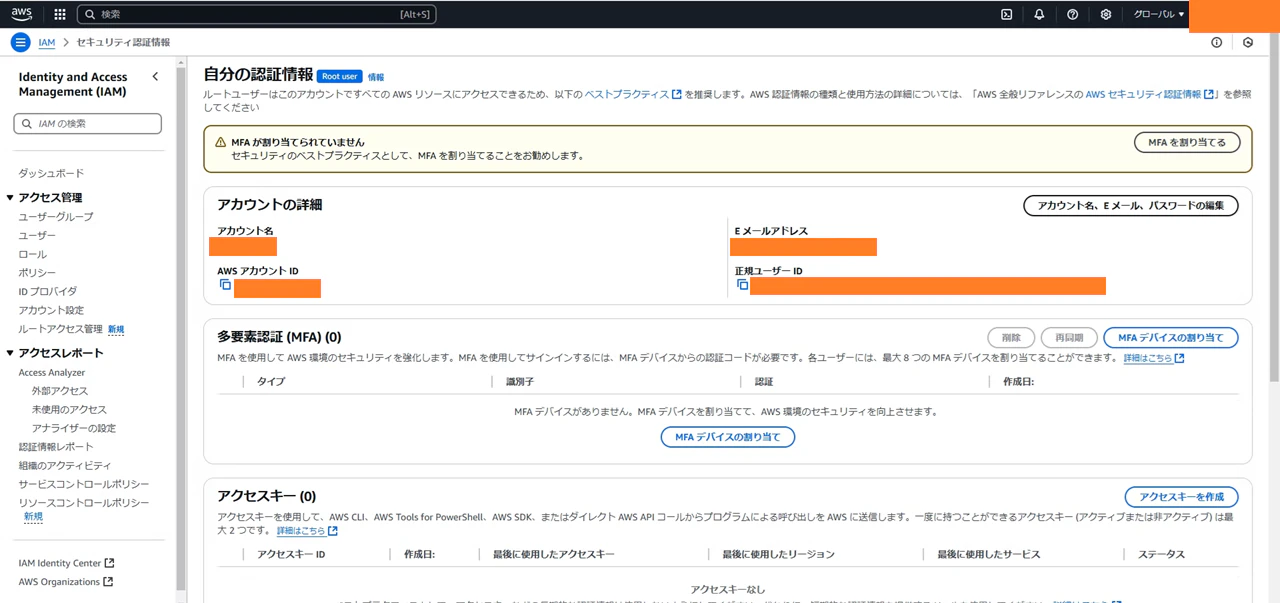The width and height of the screenshot is (1280, 603).
Task: Click the AWS logo home icon
Action: pyautogui.click(x=22, y=14)
